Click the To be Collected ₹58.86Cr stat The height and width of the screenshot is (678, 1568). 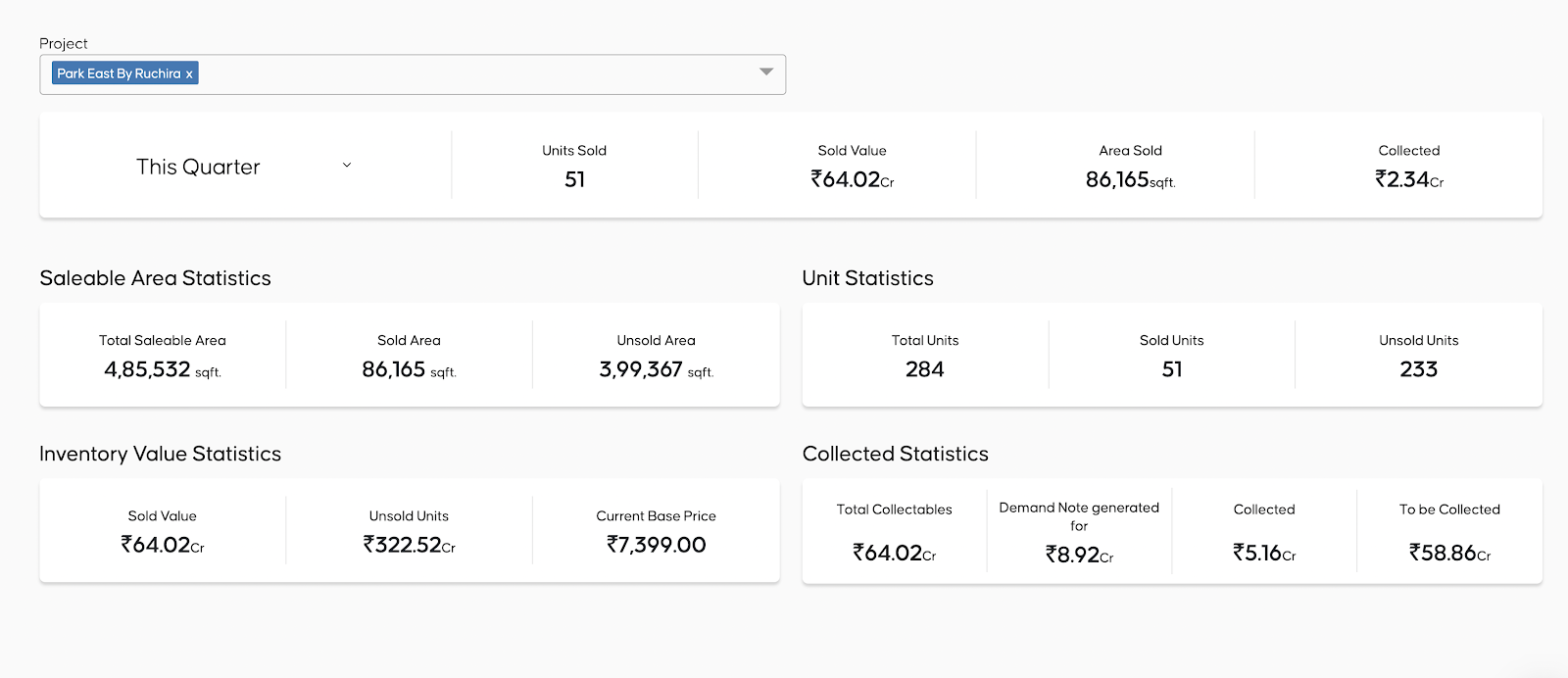click(1449, 553)
